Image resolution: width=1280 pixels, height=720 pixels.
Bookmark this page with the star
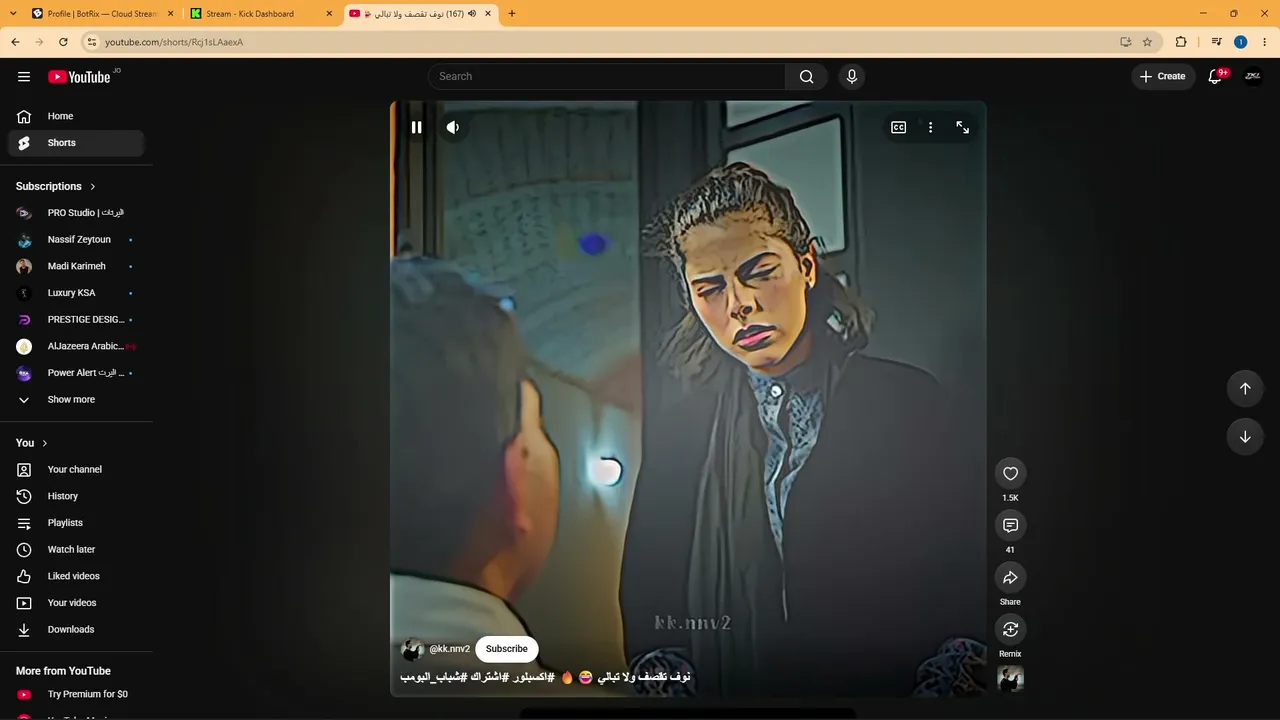(x=1147, y=42)
